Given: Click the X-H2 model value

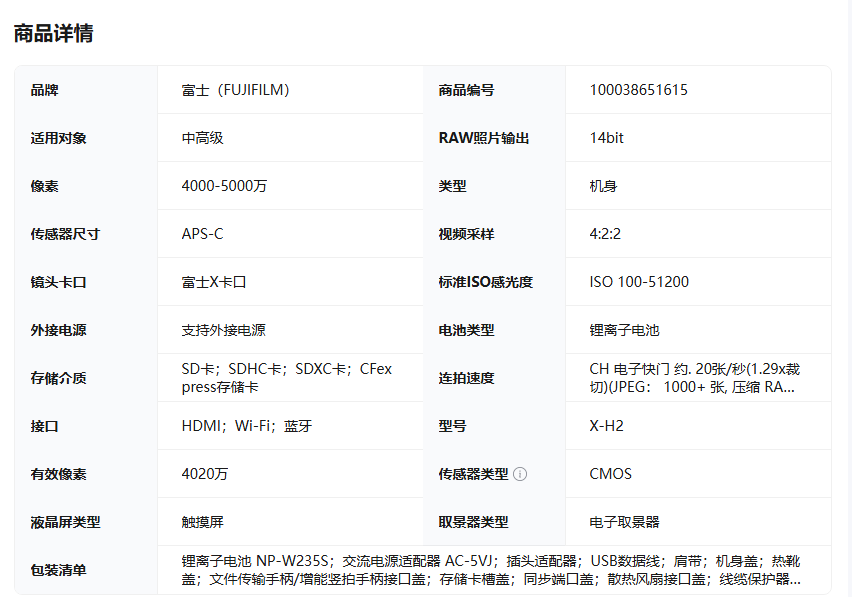Looking at the screenshot, I should click(x=606, y=426).
